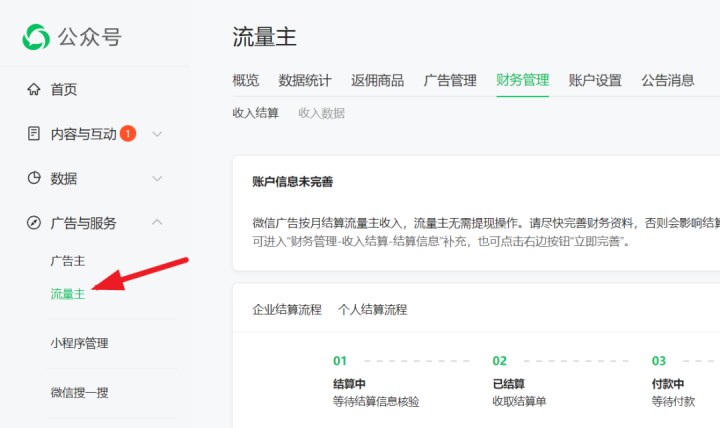Open 广告主 in the sidebar
The width and height of the screenshot is (720, 428).
point(68,261)
